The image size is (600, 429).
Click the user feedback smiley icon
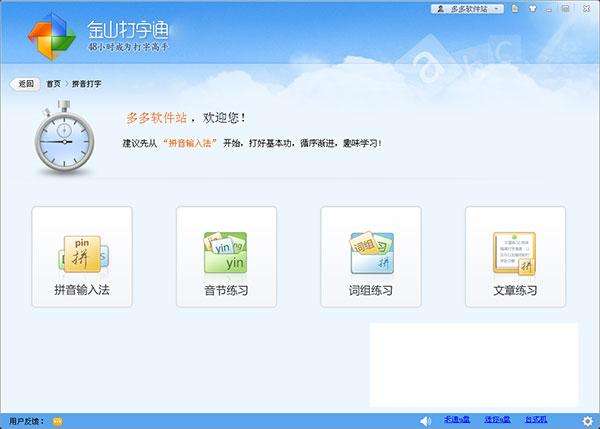pyautogui.click(x=57, y=421)
